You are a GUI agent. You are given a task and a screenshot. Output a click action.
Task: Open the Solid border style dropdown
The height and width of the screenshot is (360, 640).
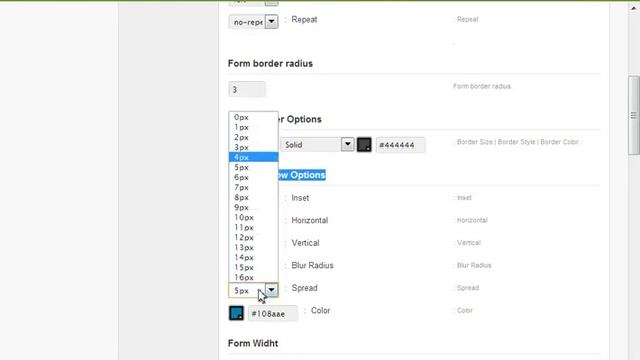tap(317, 144)
